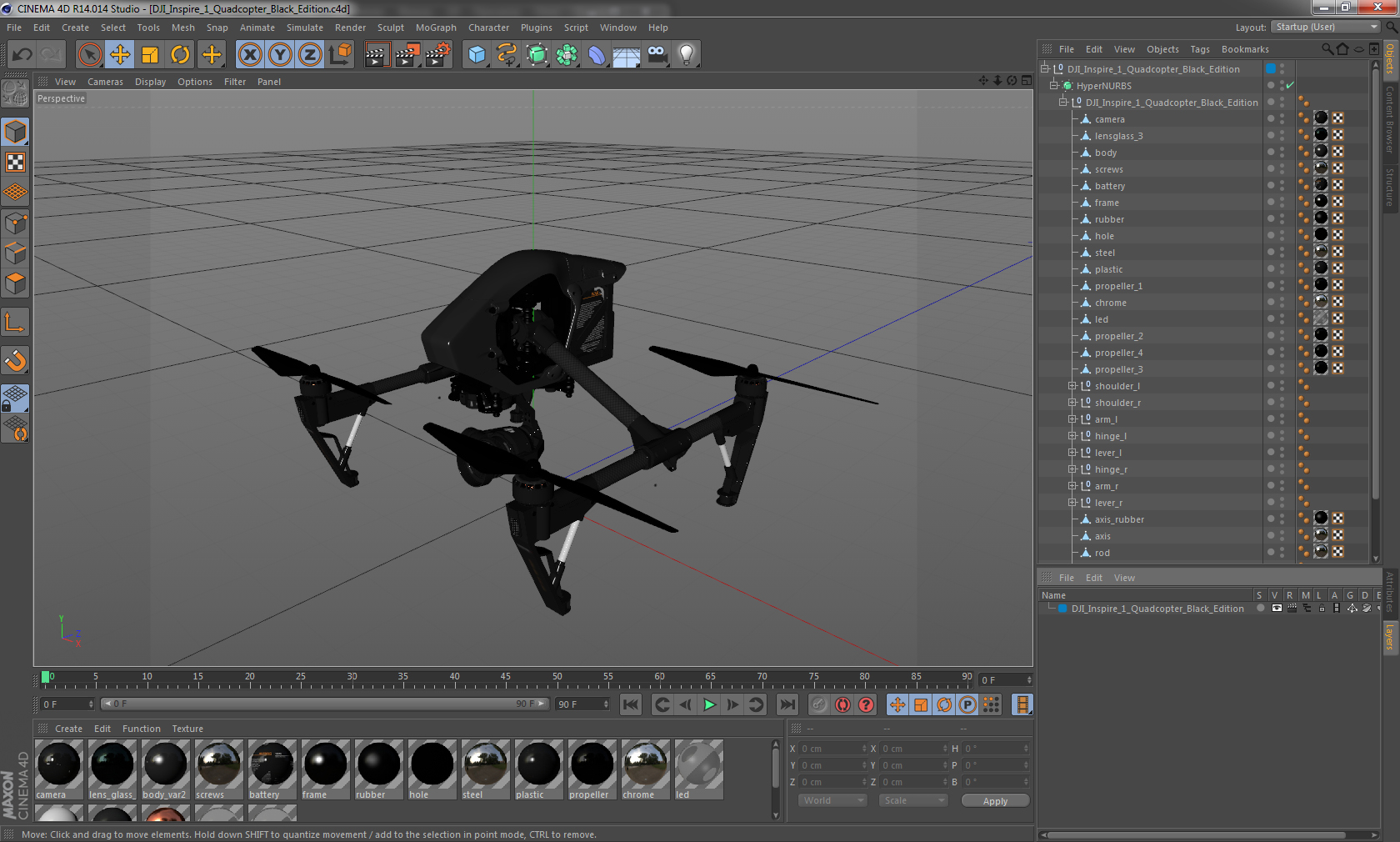Activate the Scale tool
This screenshot has height=842, width=1400.
(x=150, y=55)
